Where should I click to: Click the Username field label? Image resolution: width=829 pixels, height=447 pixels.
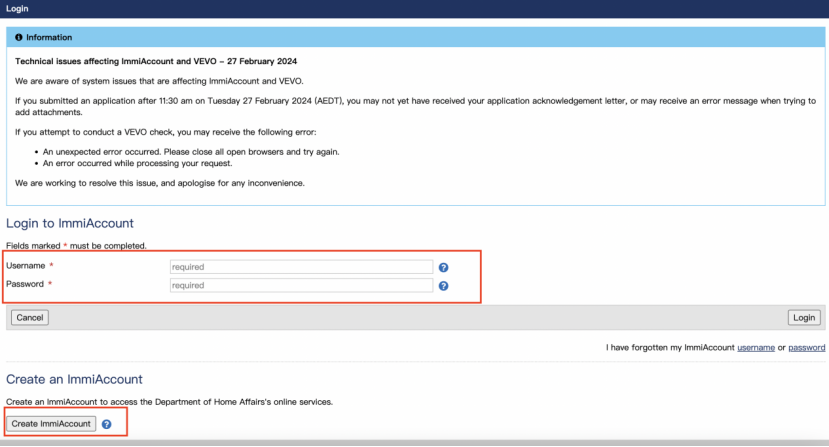click(26, 266)
